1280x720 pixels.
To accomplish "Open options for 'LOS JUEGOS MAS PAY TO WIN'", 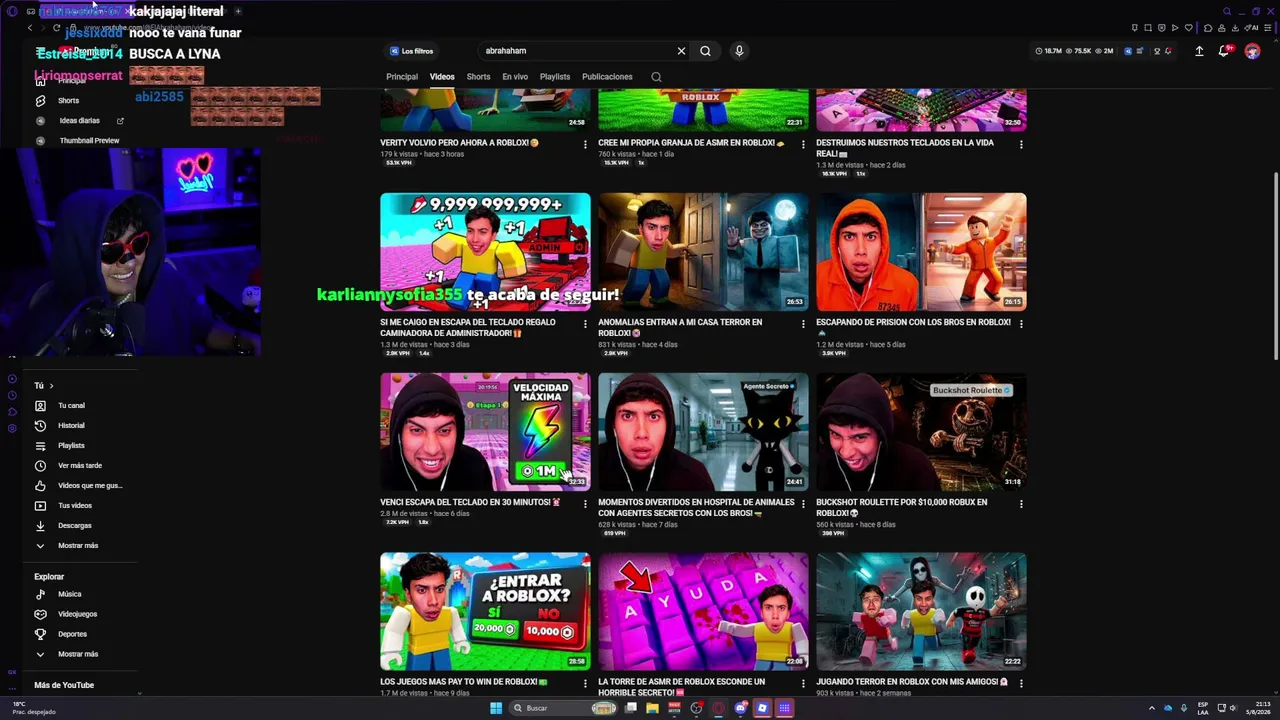I will [x=585, y=684].
